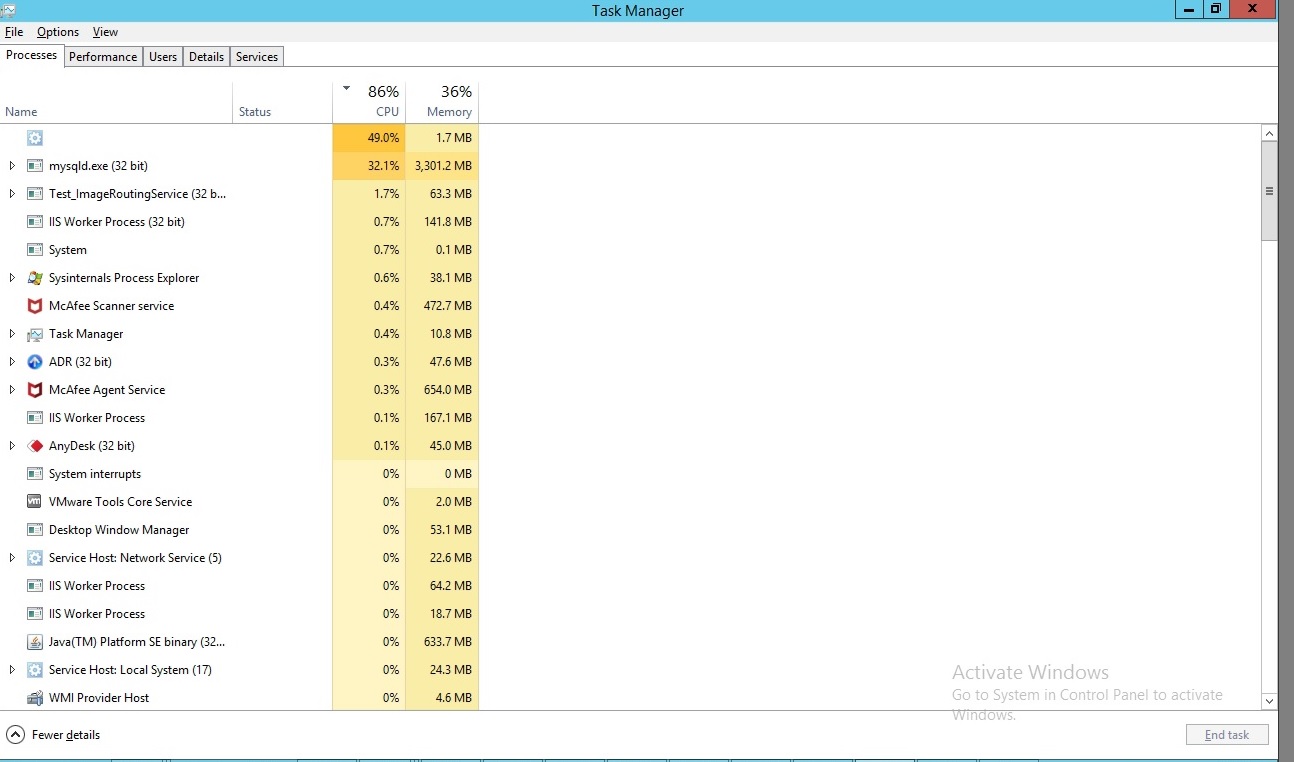Click the Task Manager process icon
This screenshot has width=1294, height=762.
pyautogui.click(x=35, y=334)
